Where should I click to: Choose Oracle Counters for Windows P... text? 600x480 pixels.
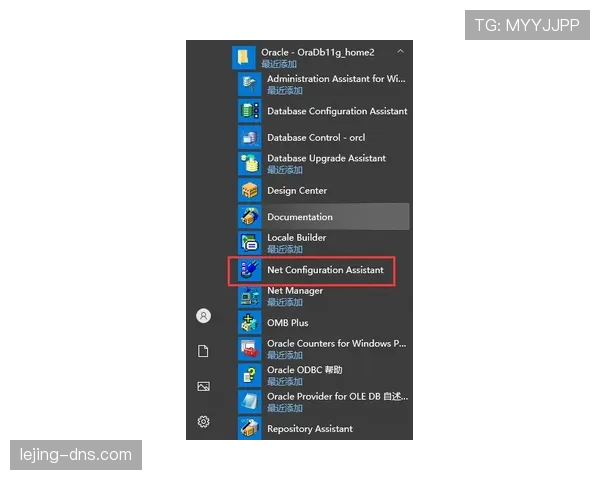coord(337,343)
